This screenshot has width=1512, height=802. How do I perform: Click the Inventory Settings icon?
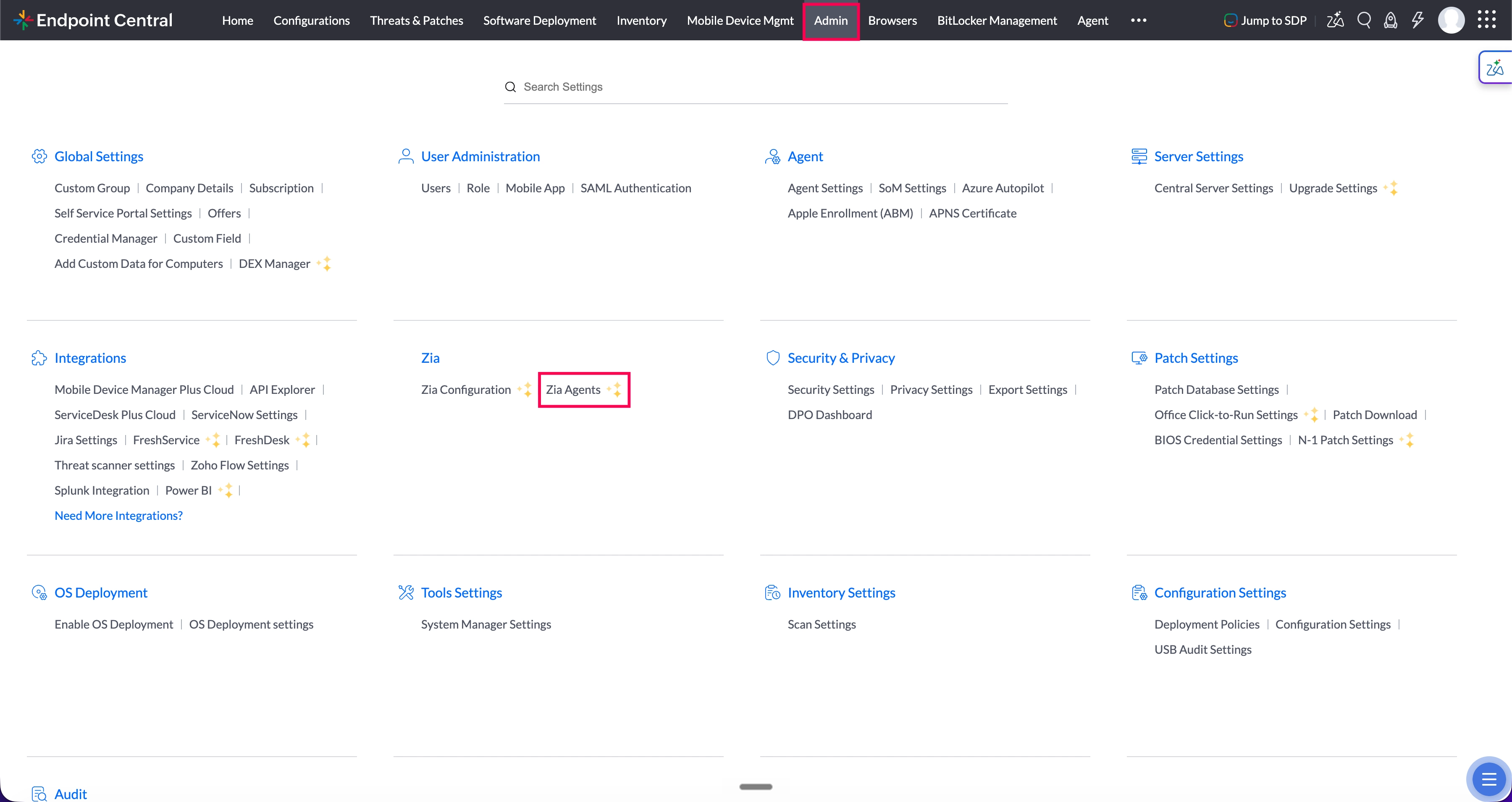pyautogui.click(x=772, y=592)
